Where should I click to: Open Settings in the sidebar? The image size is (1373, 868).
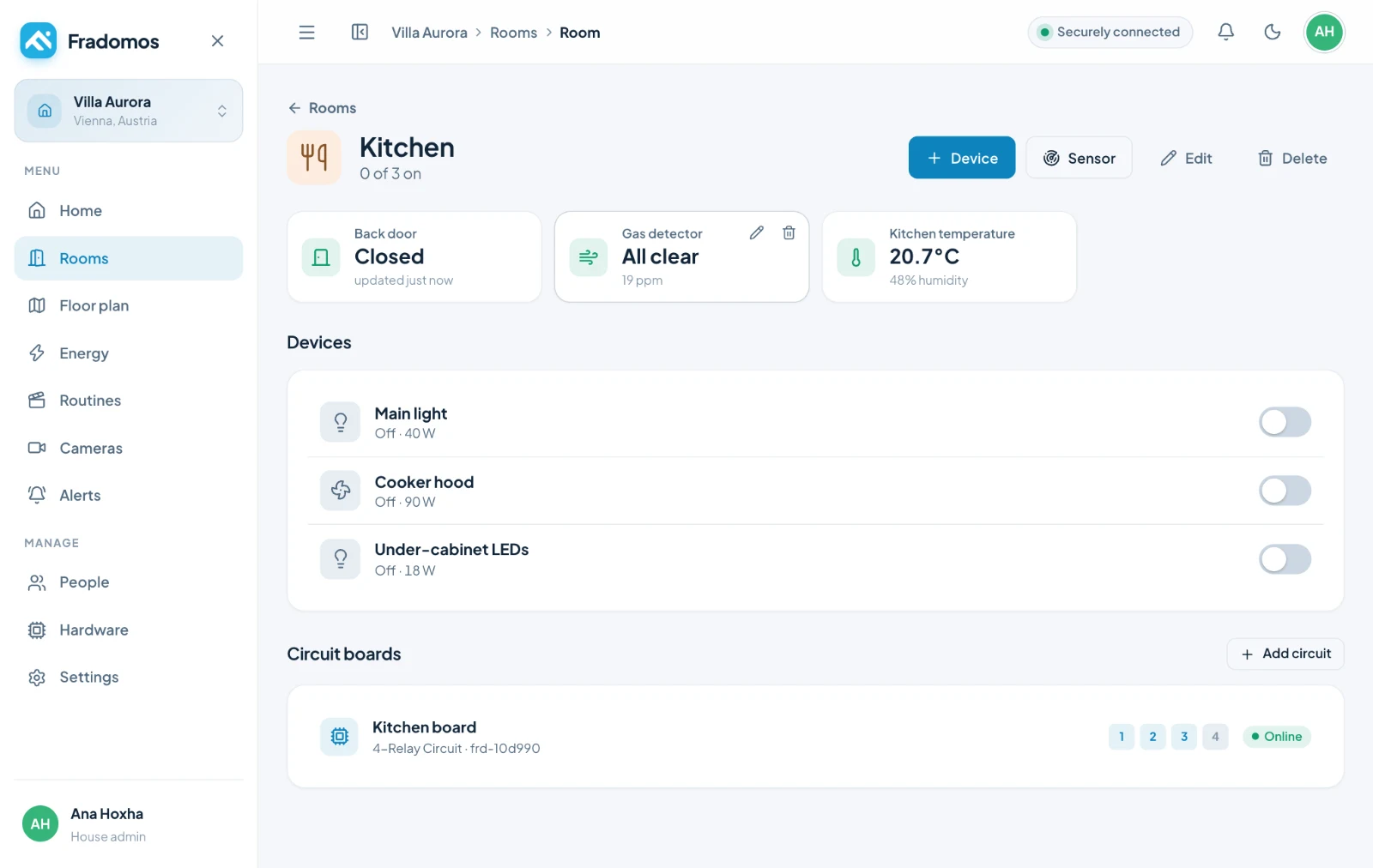[x=129, y=678]
